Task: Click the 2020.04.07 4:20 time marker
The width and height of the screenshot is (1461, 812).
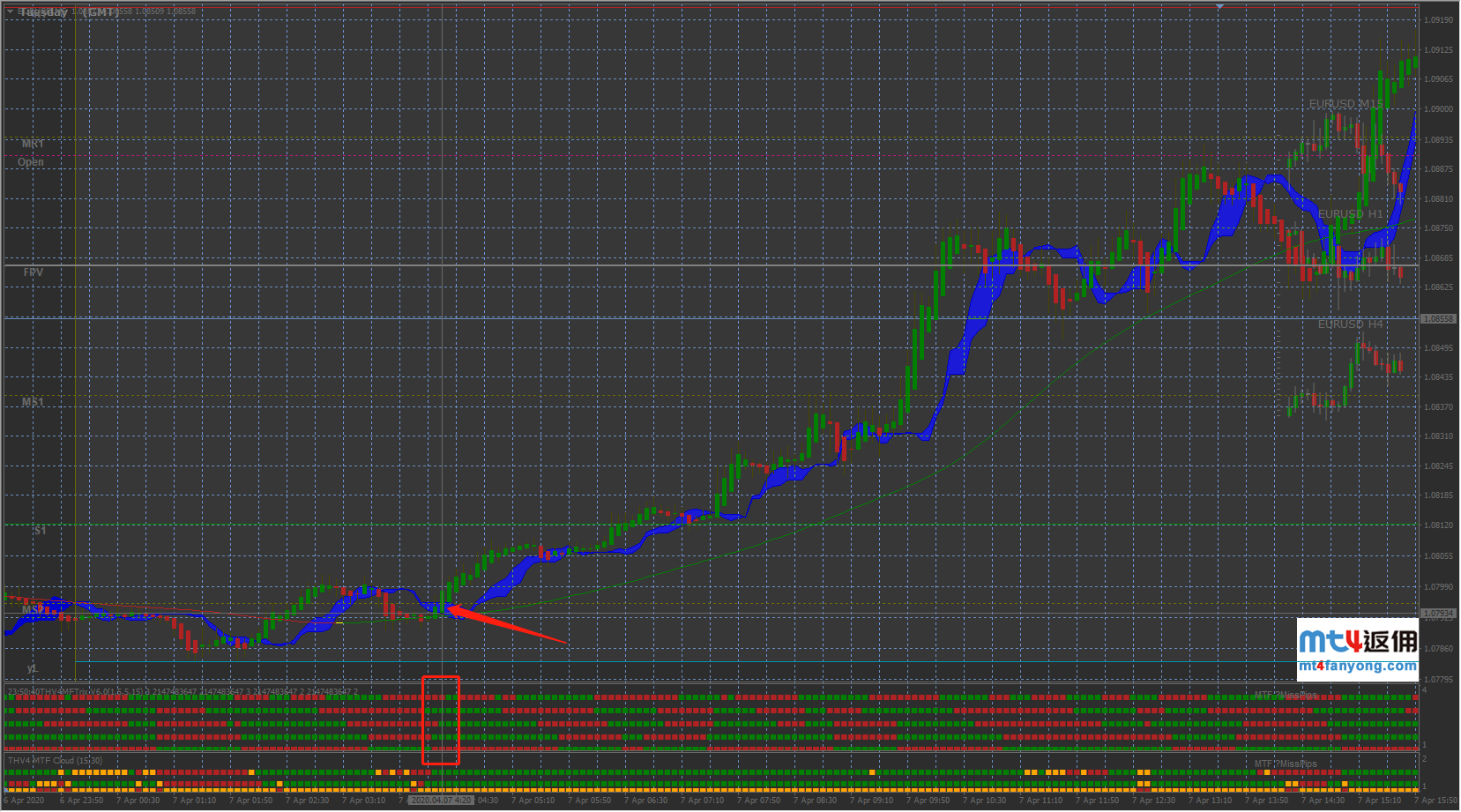Action: tap(441, 801)
